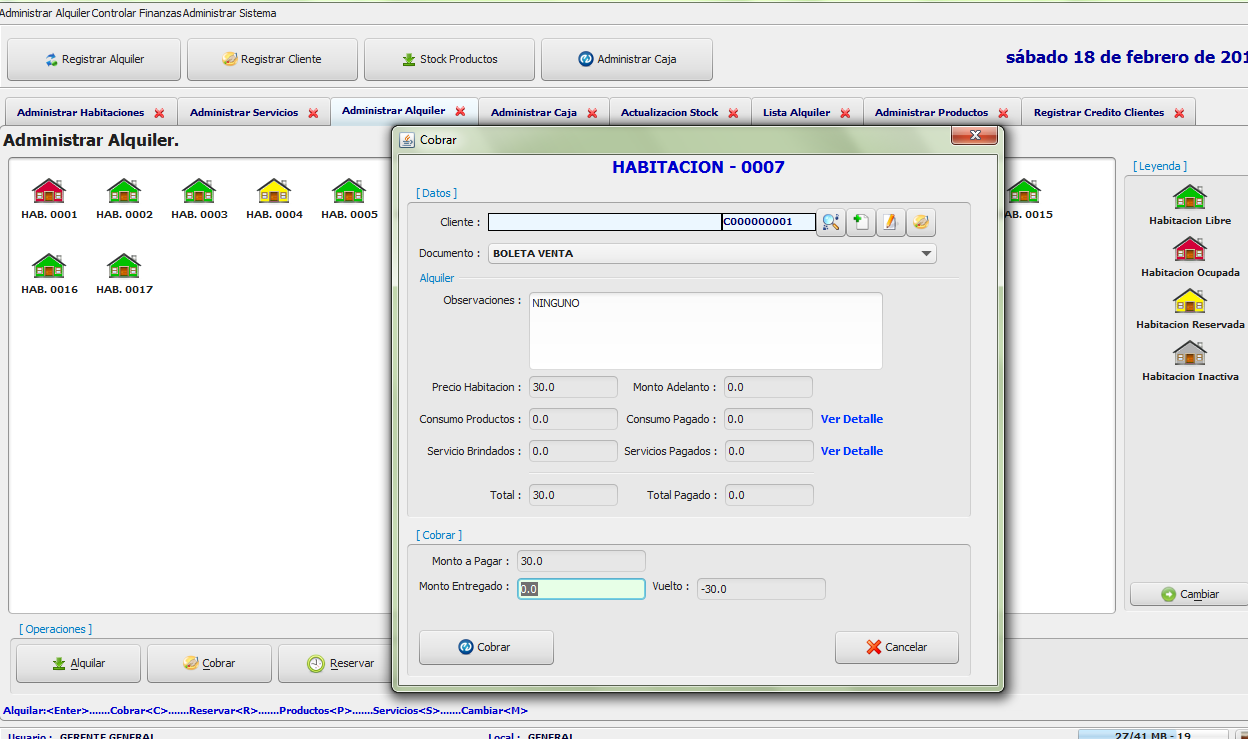Select room icon HAB. 0001
This screenshot has height=739, width=1248.
pyautogui.click(x=49, y=190)
